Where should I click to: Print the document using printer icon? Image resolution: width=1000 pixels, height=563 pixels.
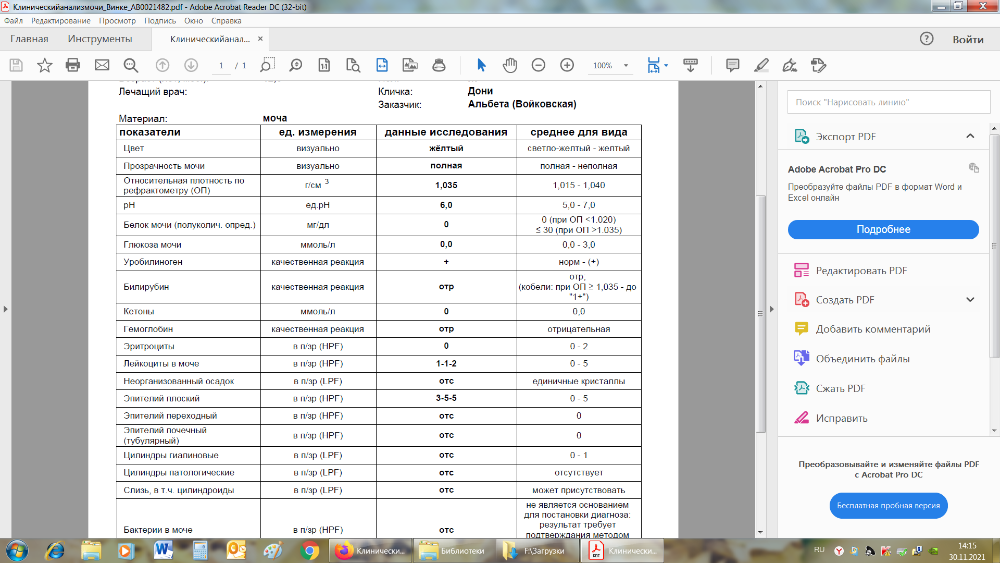point(73,65)
